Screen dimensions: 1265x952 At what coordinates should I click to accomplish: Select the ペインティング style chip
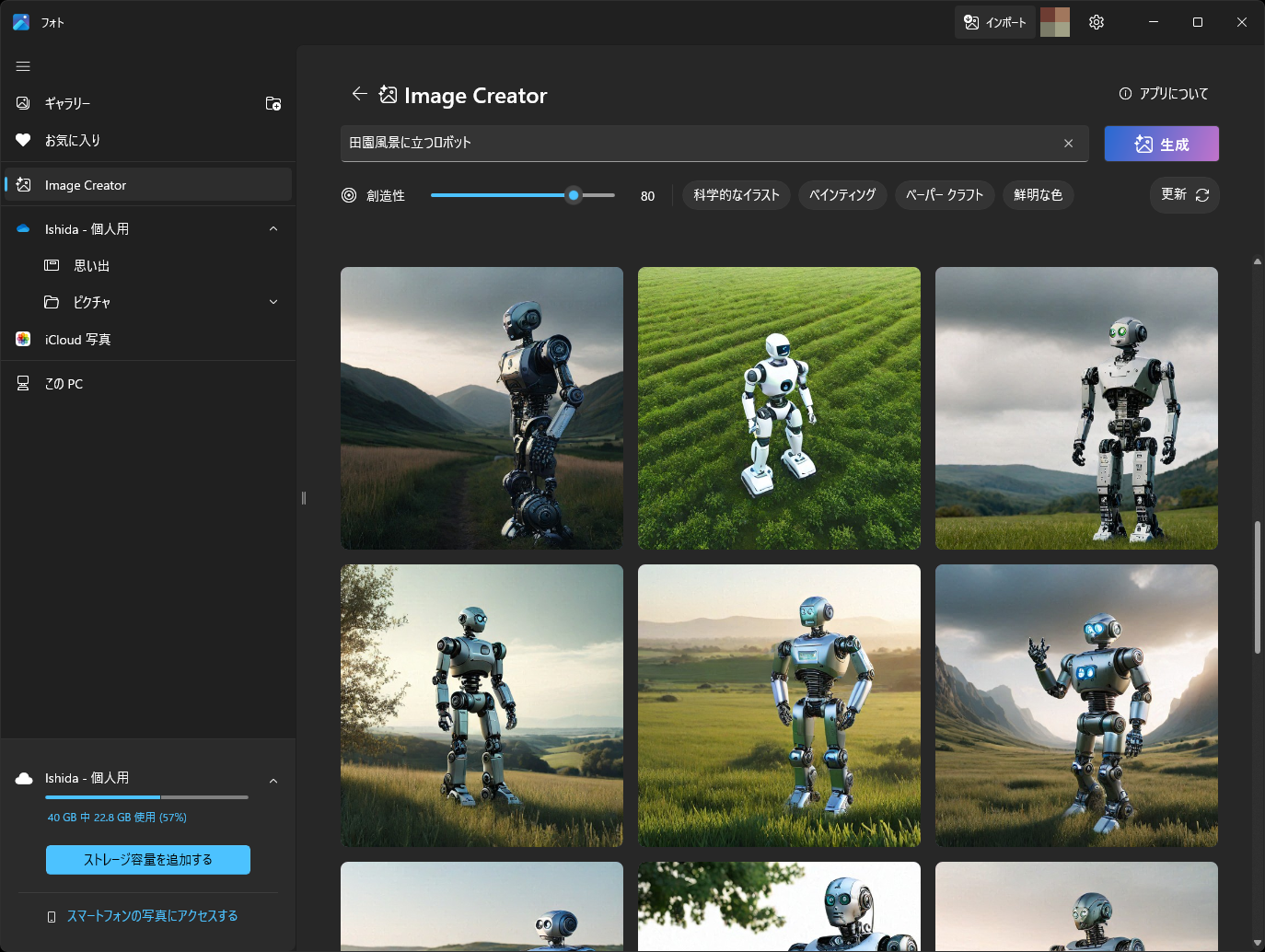click(x=842, y=194)
